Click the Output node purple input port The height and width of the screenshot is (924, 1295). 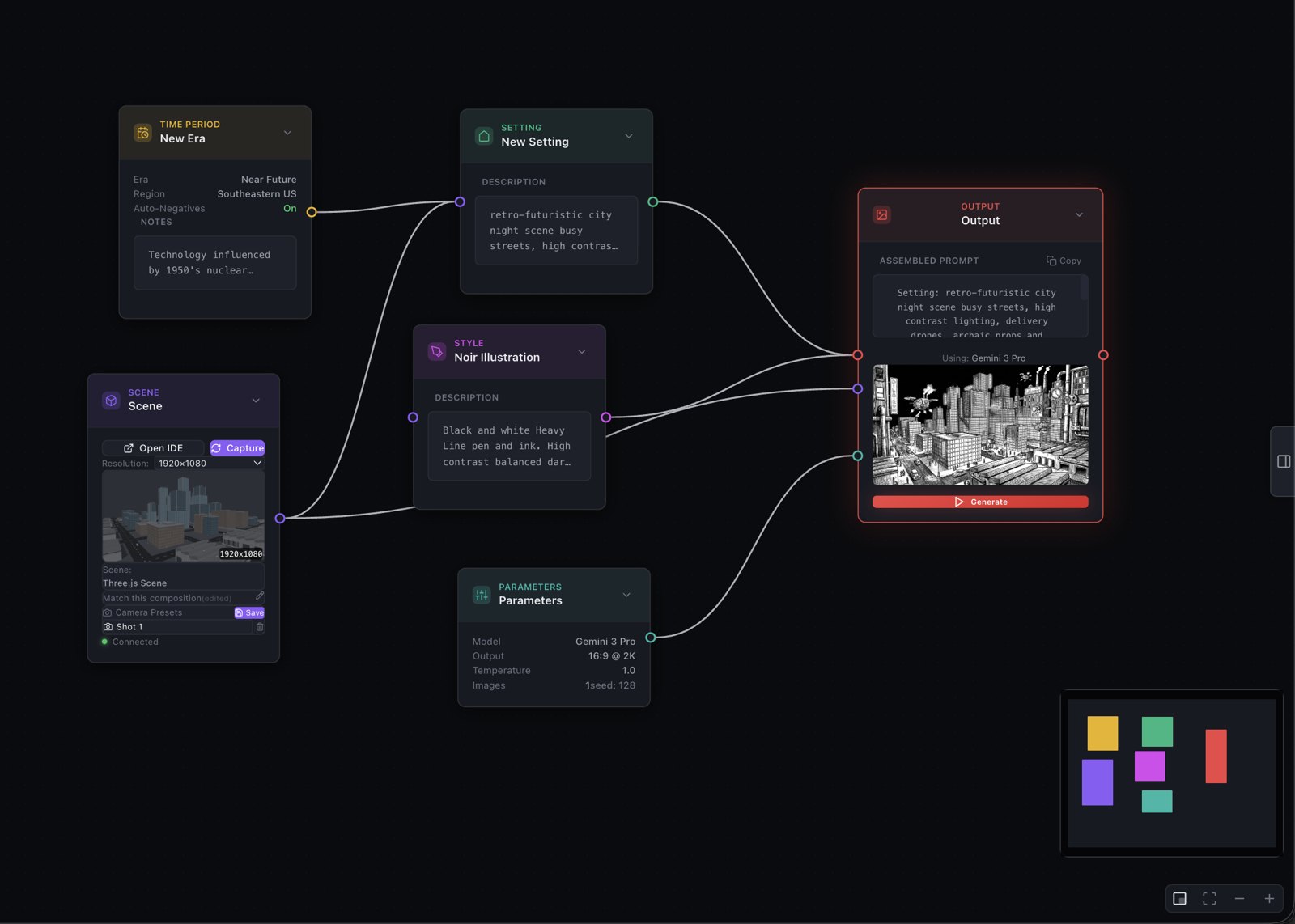858,389
